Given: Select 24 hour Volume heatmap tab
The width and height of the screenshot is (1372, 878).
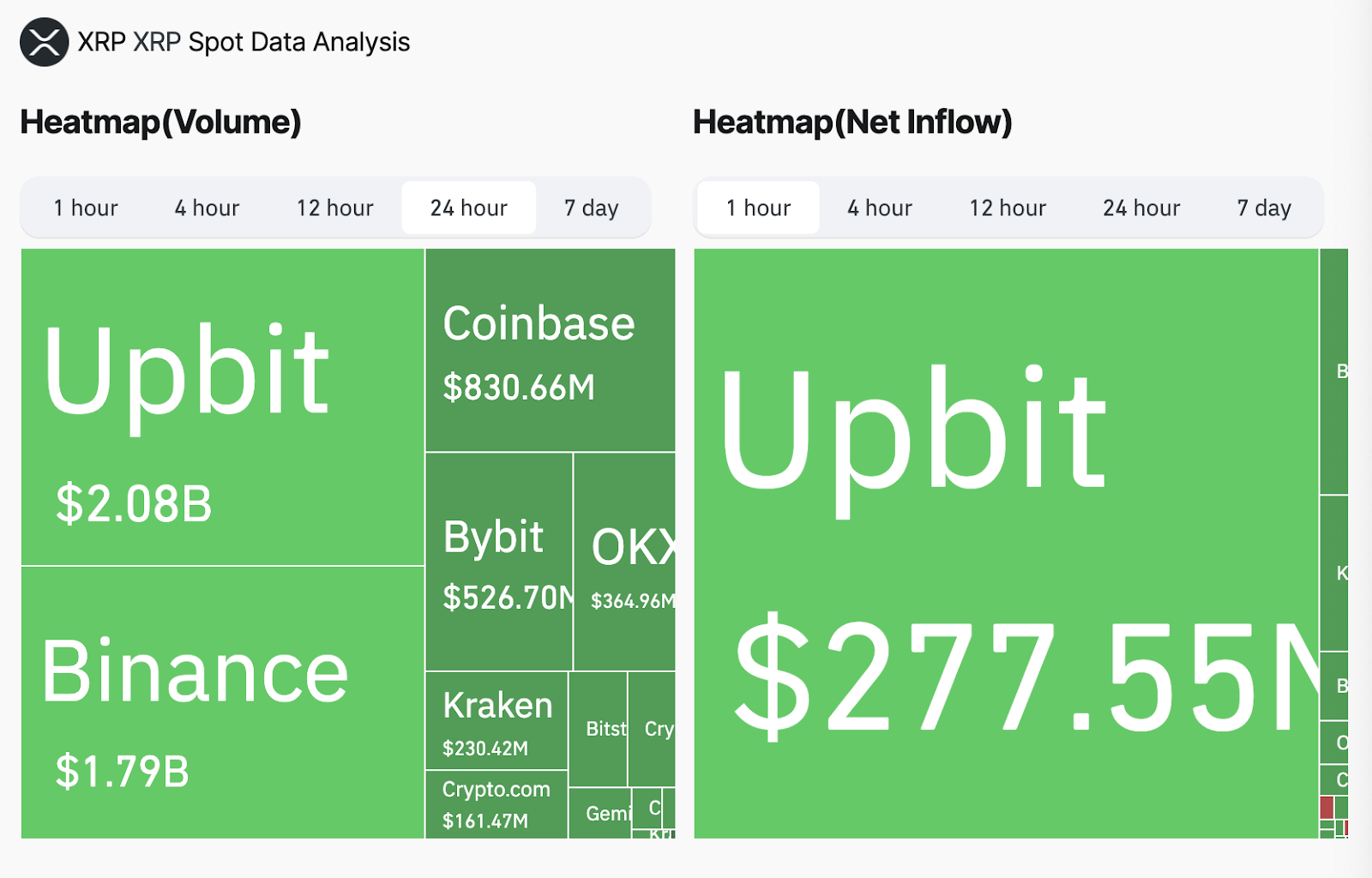Looking at the screenshot, I should (469, 208).
